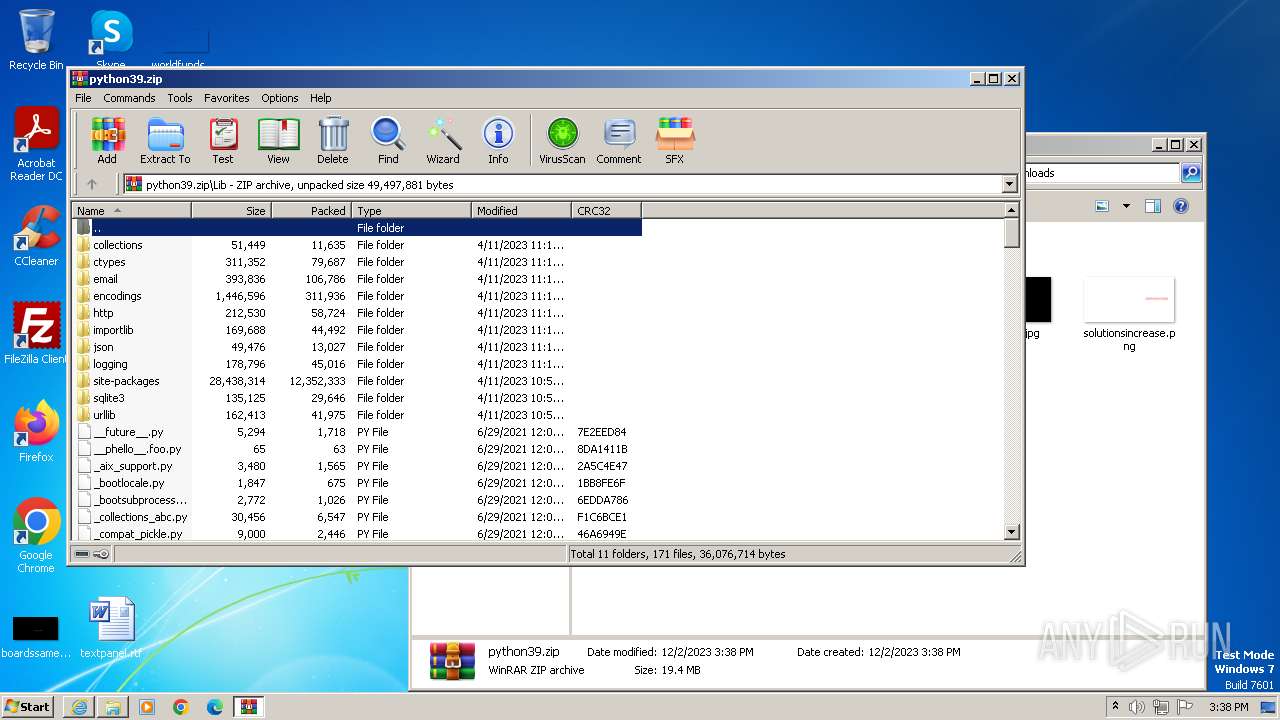The height and width of the screenshot is (720, 1280).
Task: Click Explorer window help icon
Action: (x=1181, y=206)
